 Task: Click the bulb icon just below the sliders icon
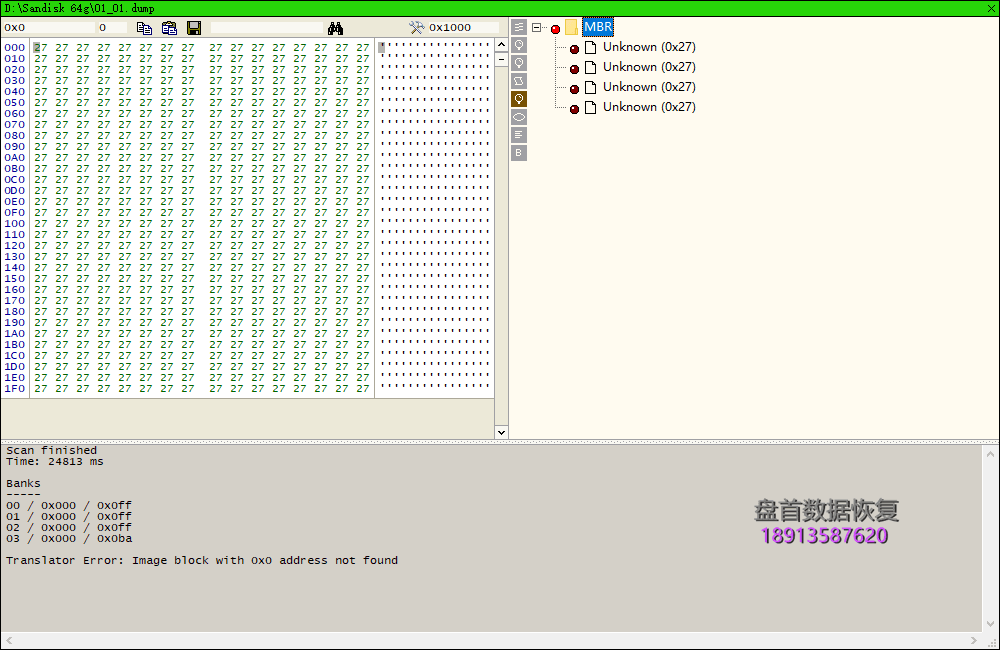[519, 45]
